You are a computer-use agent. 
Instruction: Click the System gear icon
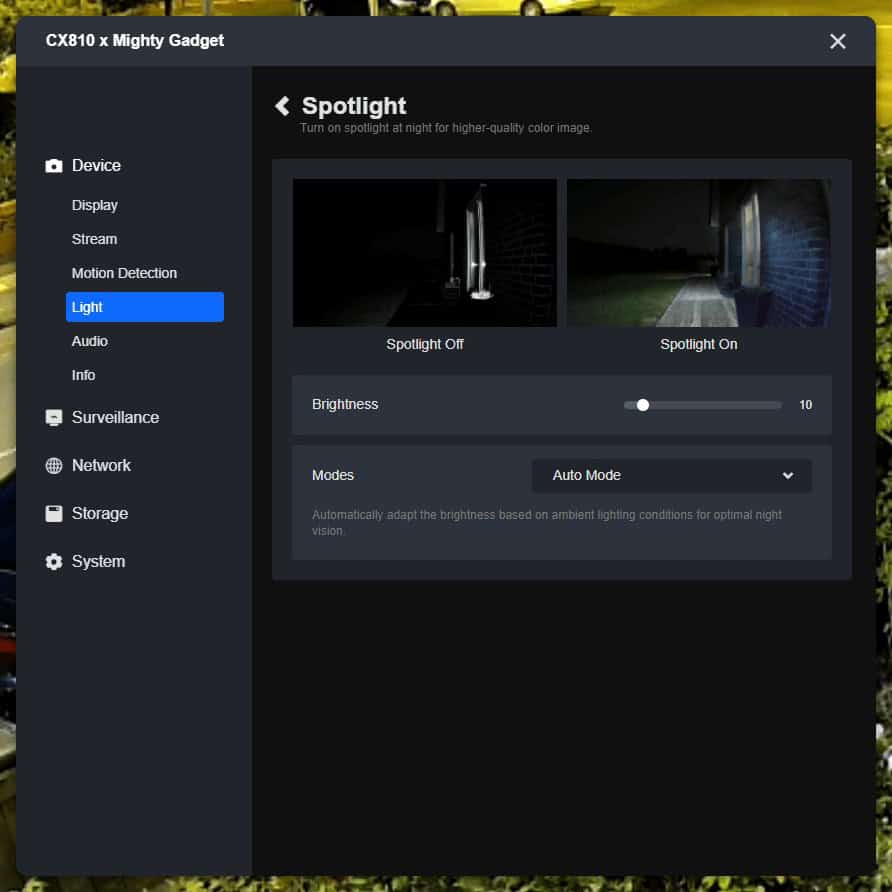point(54,562)
